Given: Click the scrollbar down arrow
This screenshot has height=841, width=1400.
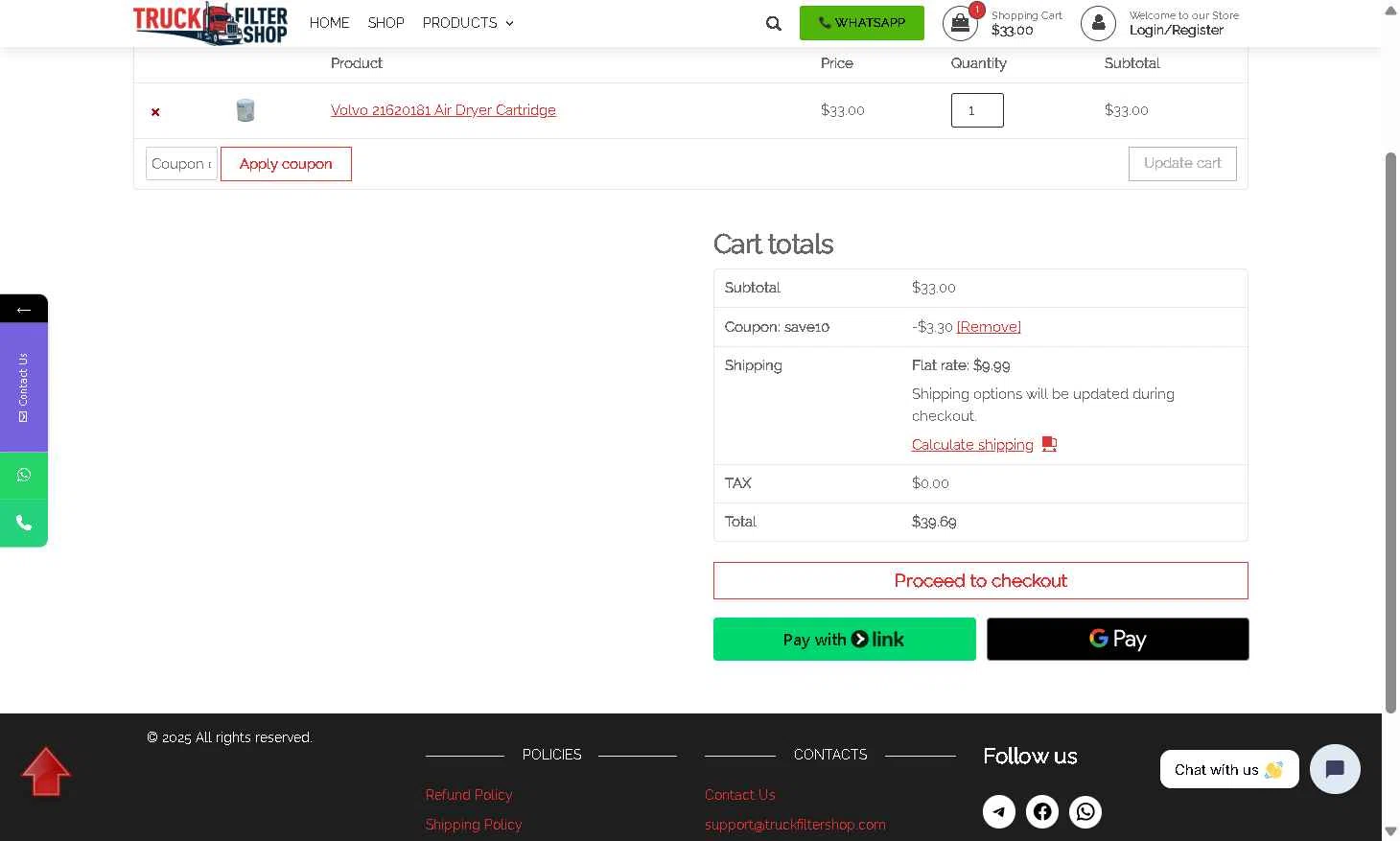Looking at the screenshot, I should pos(1390,830).
